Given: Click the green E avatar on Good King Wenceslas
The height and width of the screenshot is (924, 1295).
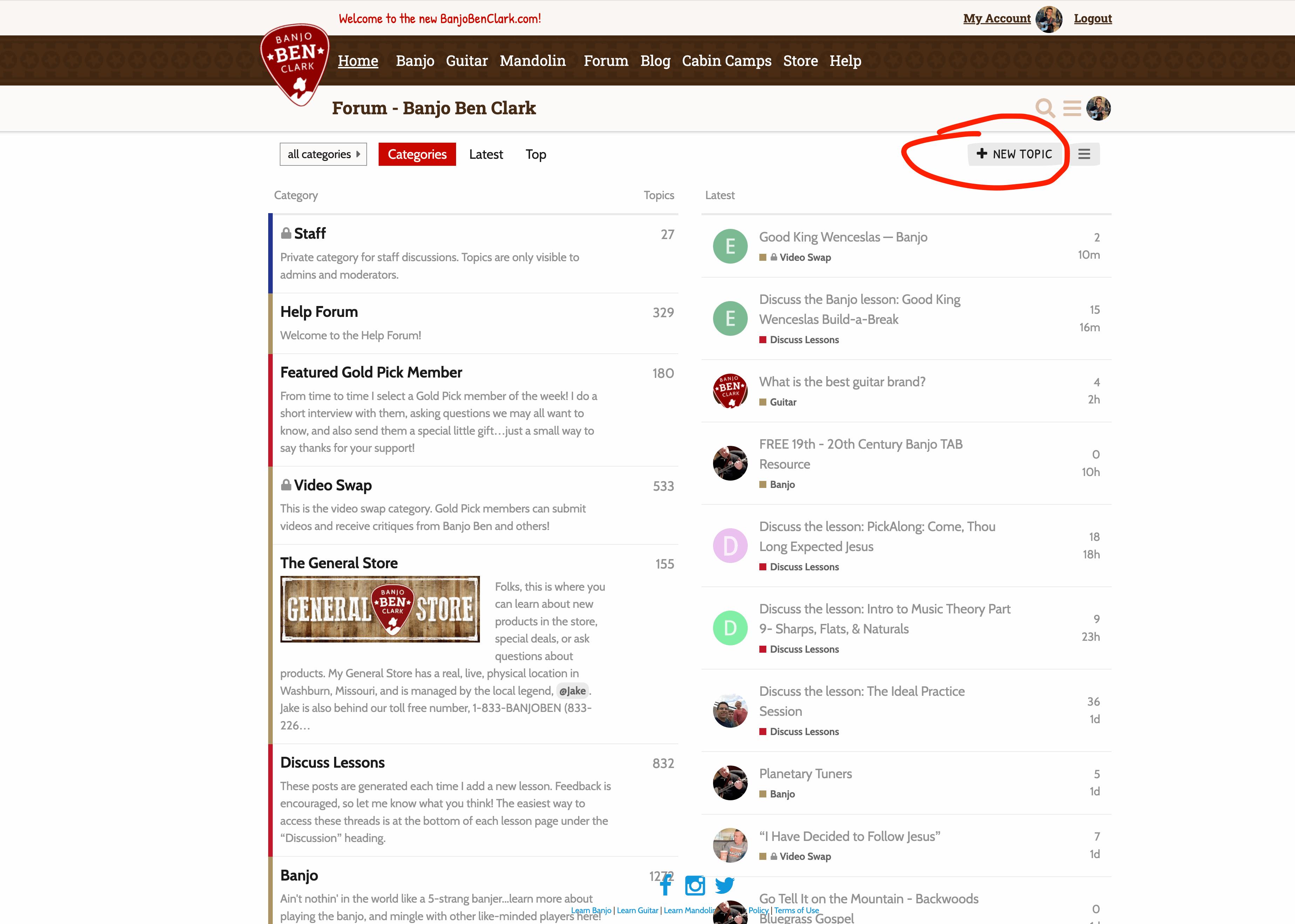Looking at the screenshot, I should coord(730,246).
